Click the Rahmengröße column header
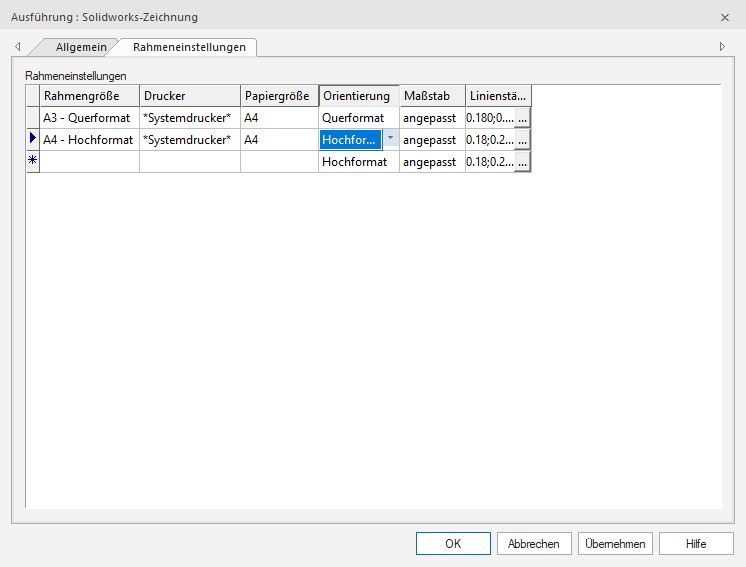This screenshot has height=567, width=746. click(x=89, y=96)
